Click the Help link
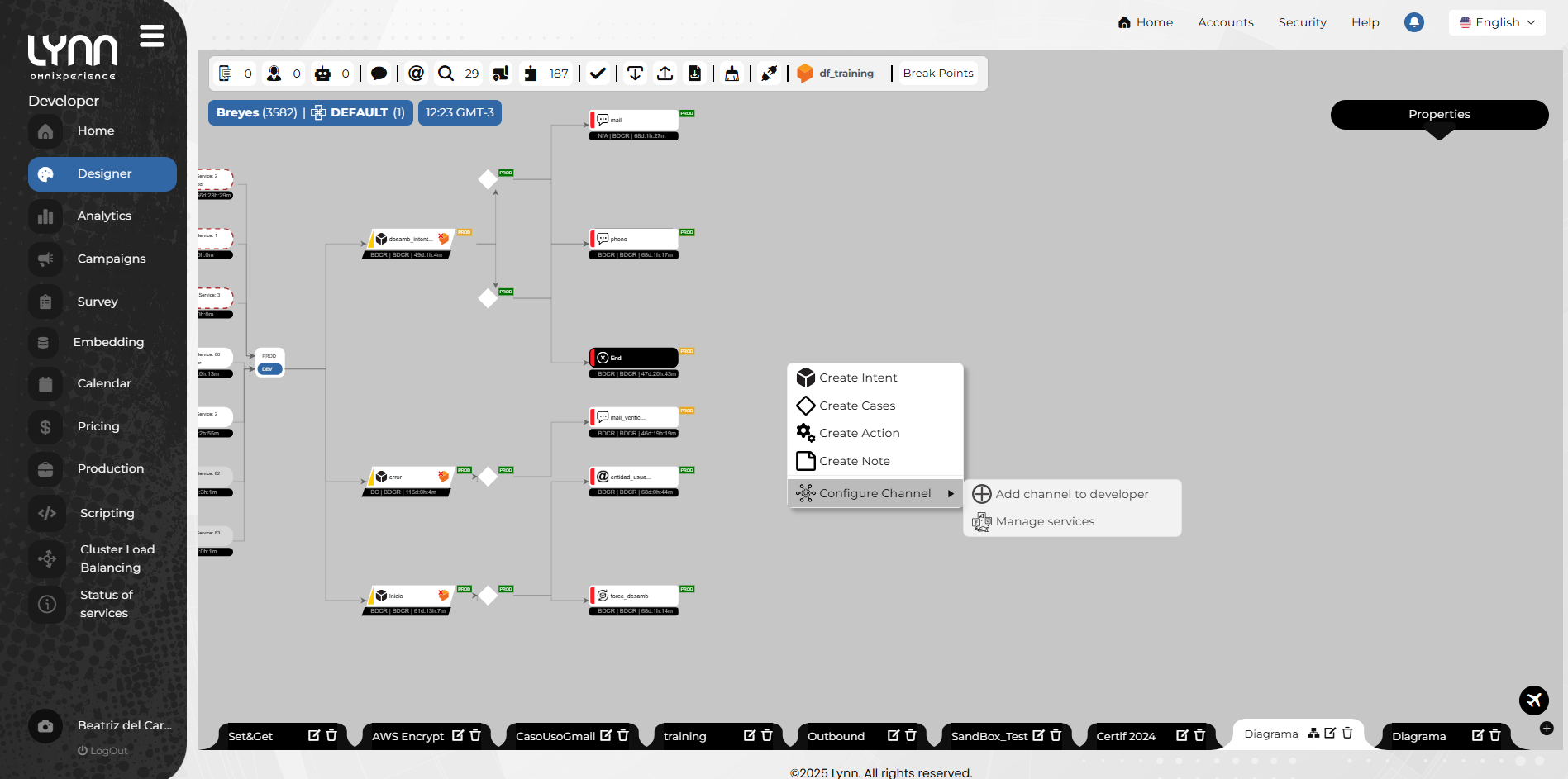 pos(1365,22)
